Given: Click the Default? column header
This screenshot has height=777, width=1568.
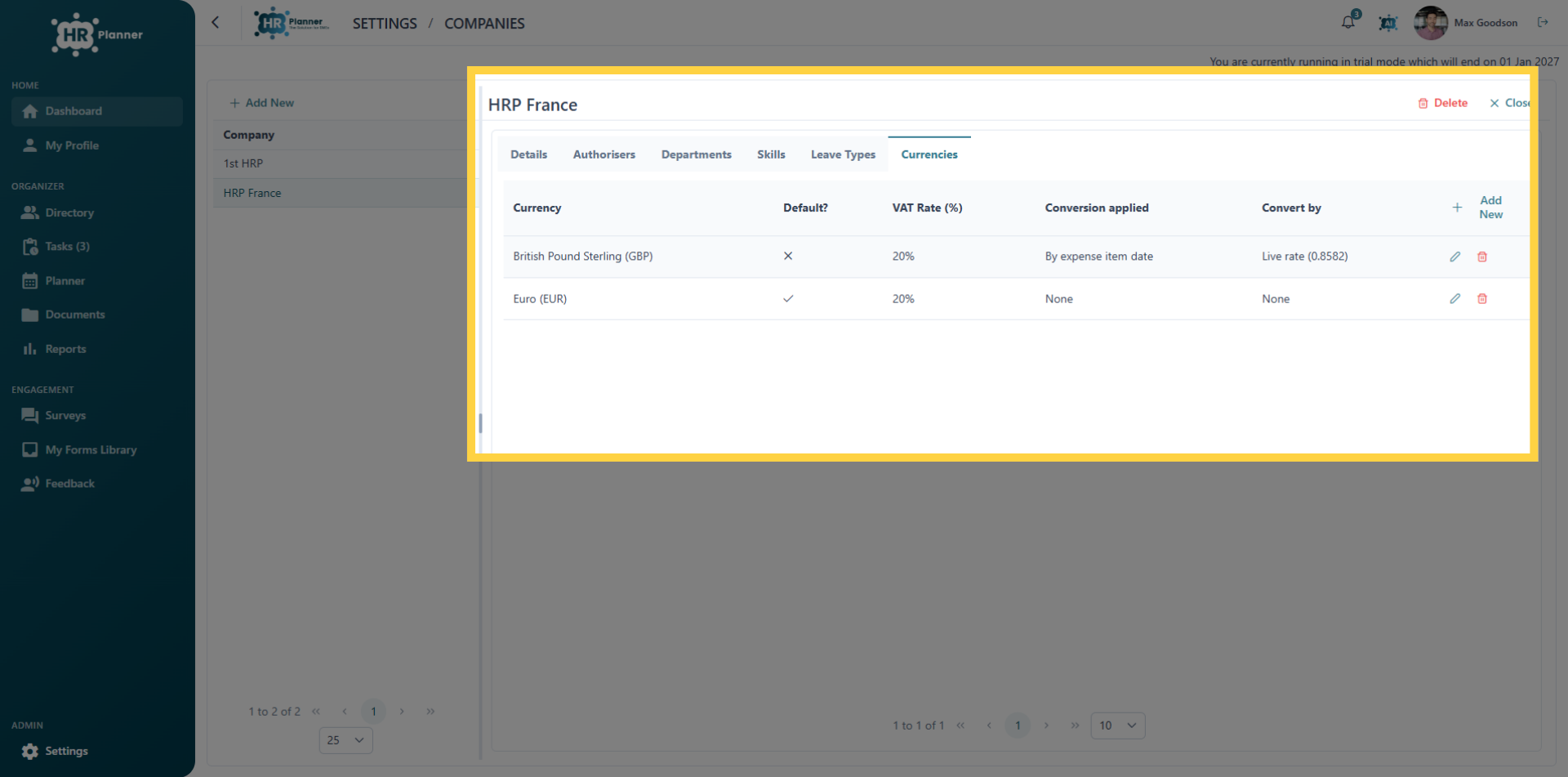Looking at the screenshot, I should [805, 208].
